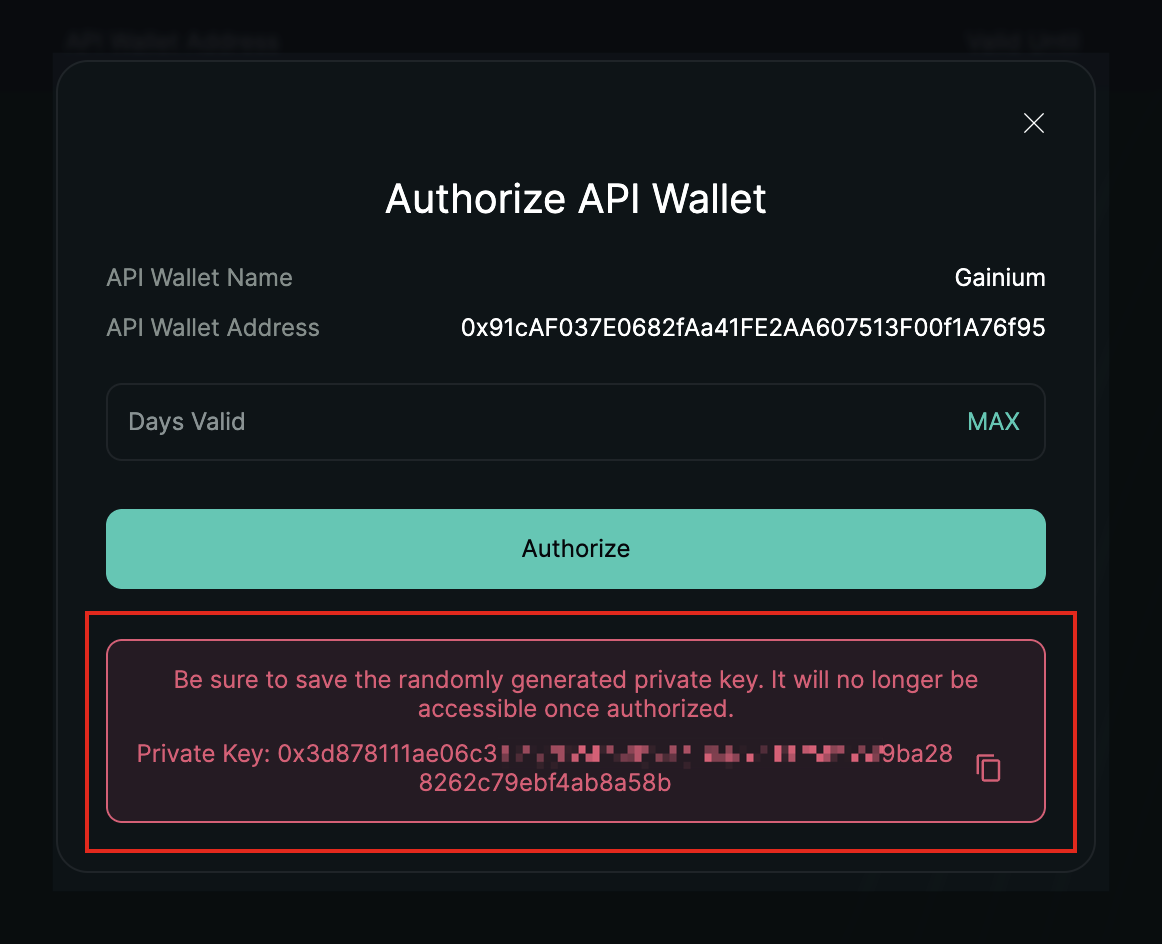Click the dimmed header behind dialog's top-right
The image size is (1162, 944).
[1023, 41]
